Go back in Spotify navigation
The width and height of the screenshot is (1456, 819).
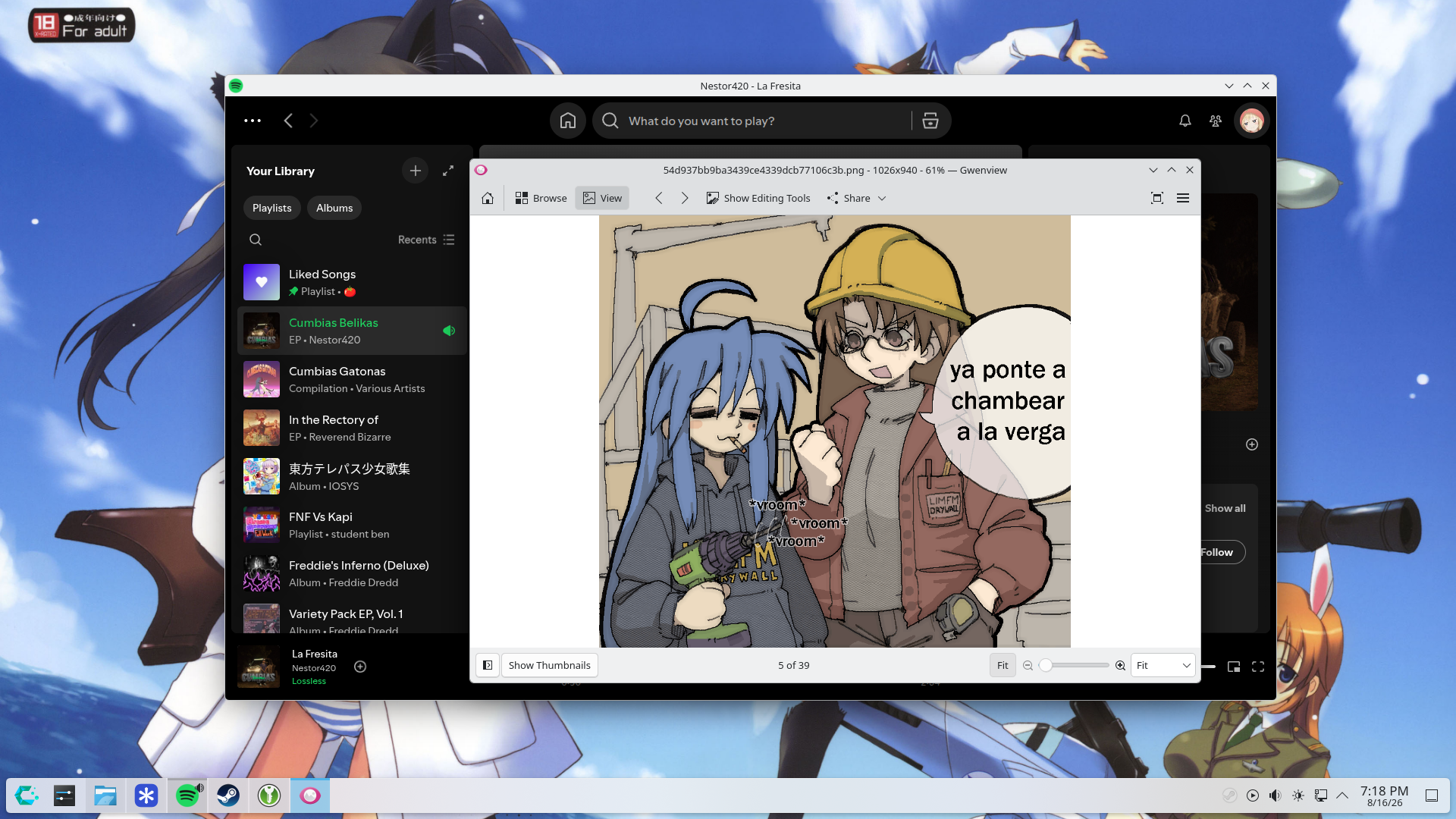288,121
